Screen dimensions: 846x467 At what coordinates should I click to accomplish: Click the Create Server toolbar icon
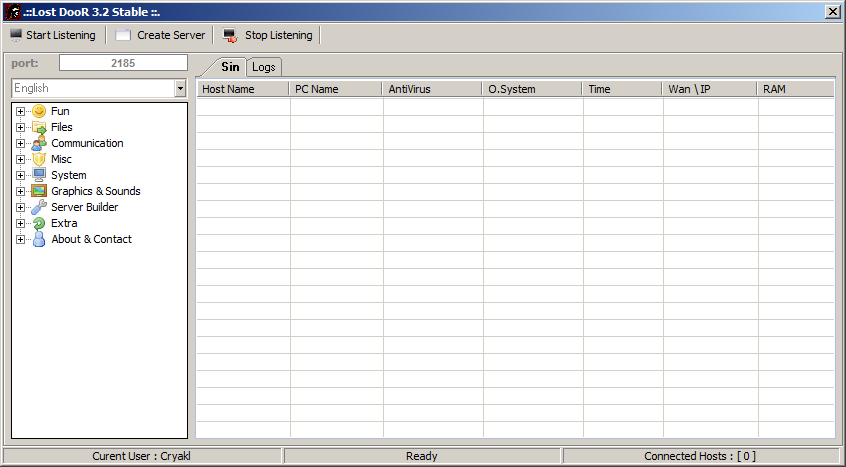(123, 35)
